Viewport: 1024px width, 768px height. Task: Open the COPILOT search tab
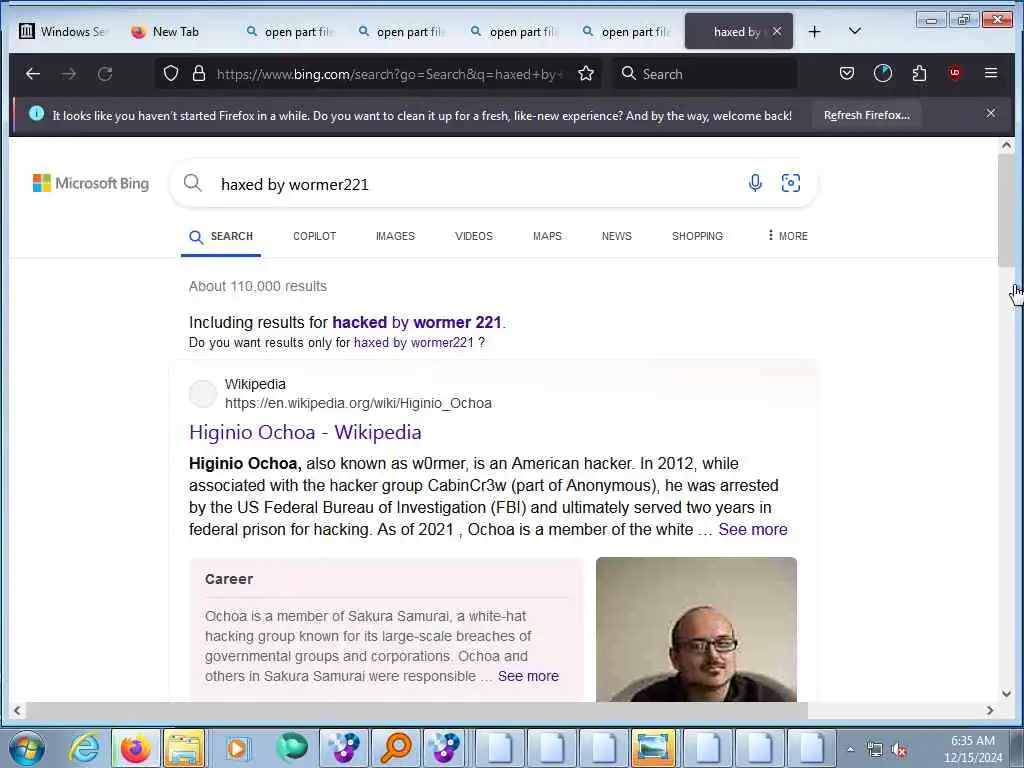(x=314, y=236)
